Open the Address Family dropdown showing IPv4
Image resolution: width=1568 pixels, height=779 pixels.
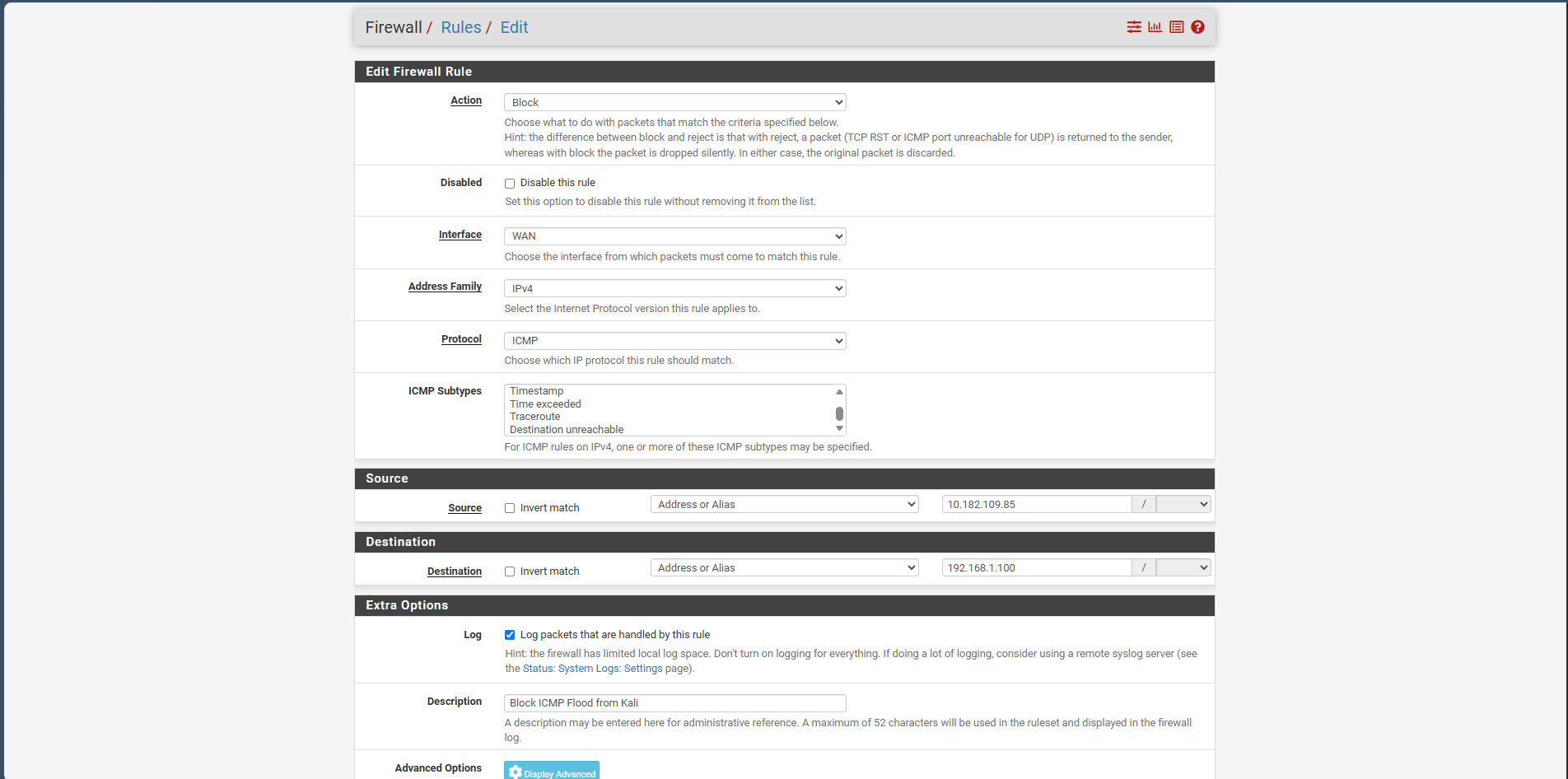(675, 288)
